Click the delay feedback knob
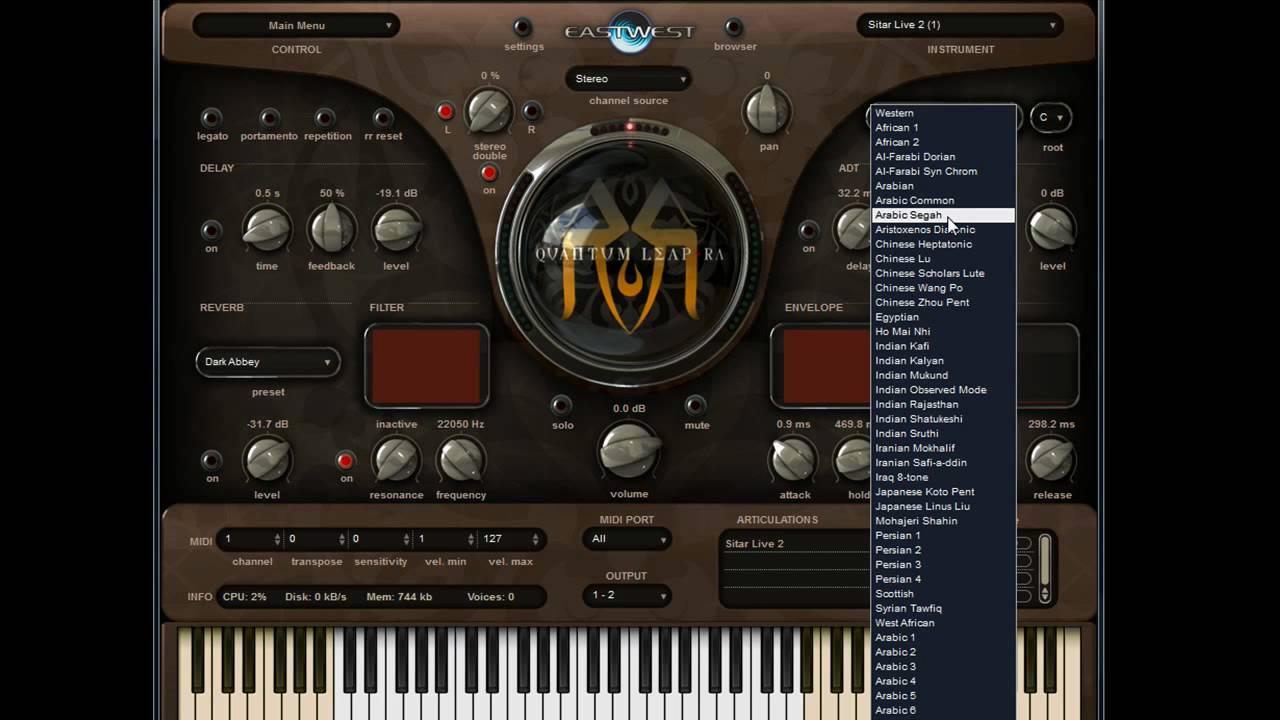Screen dimensions: 1280x720 click(331, 229)
